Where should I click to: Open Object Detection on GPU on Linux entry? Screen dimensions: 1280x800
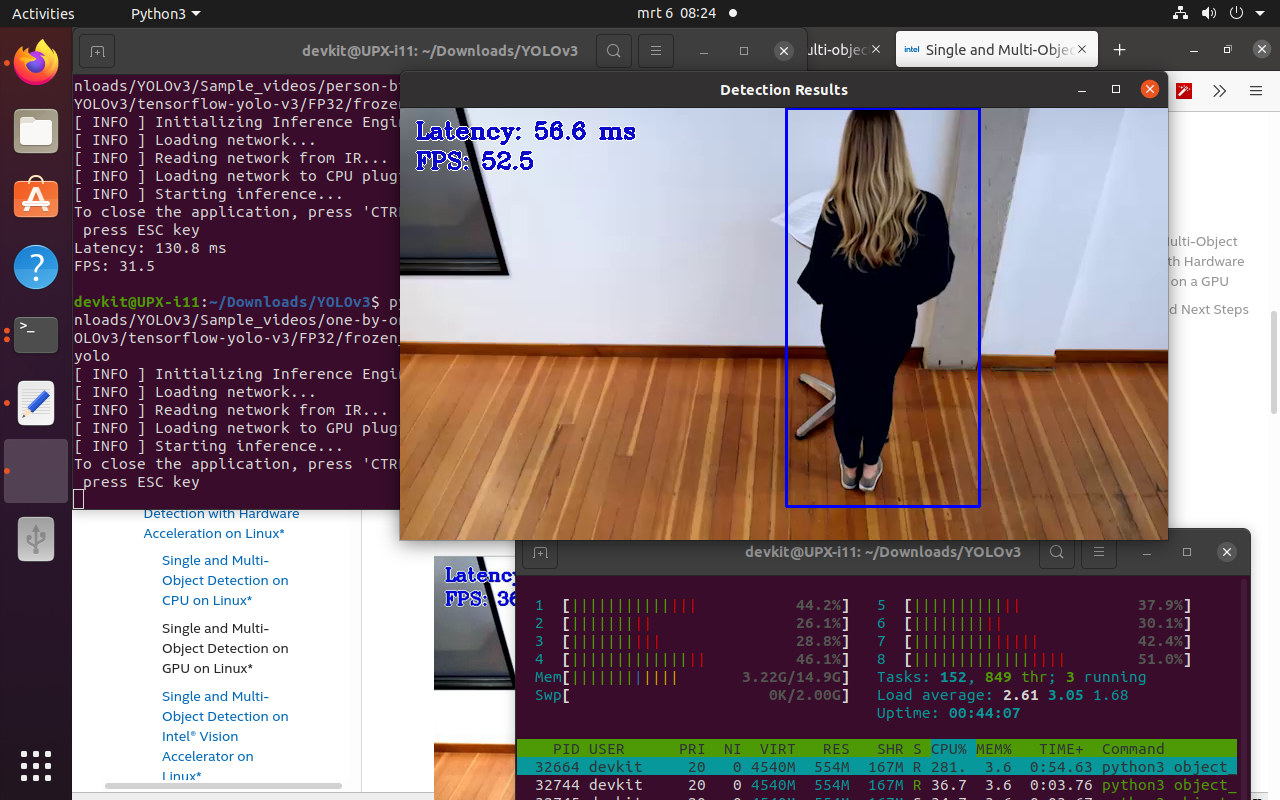click(225, 648)
